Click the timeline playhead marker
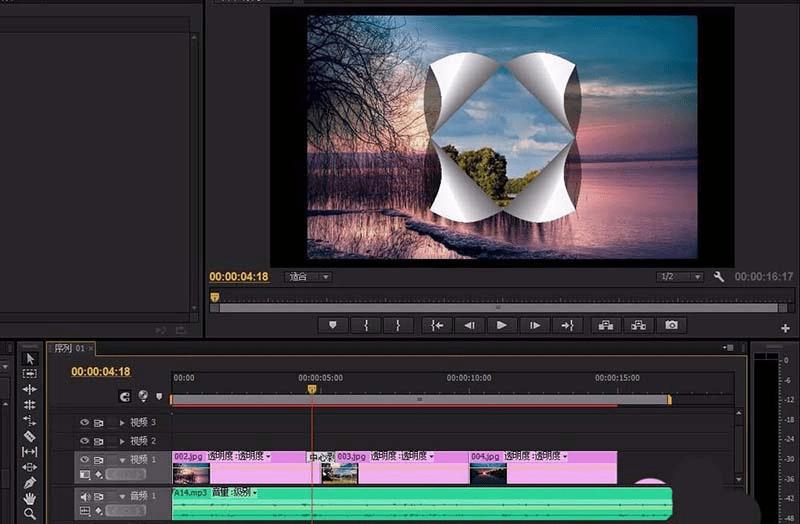Screen dimensions: 800x524 pos(312,389)
